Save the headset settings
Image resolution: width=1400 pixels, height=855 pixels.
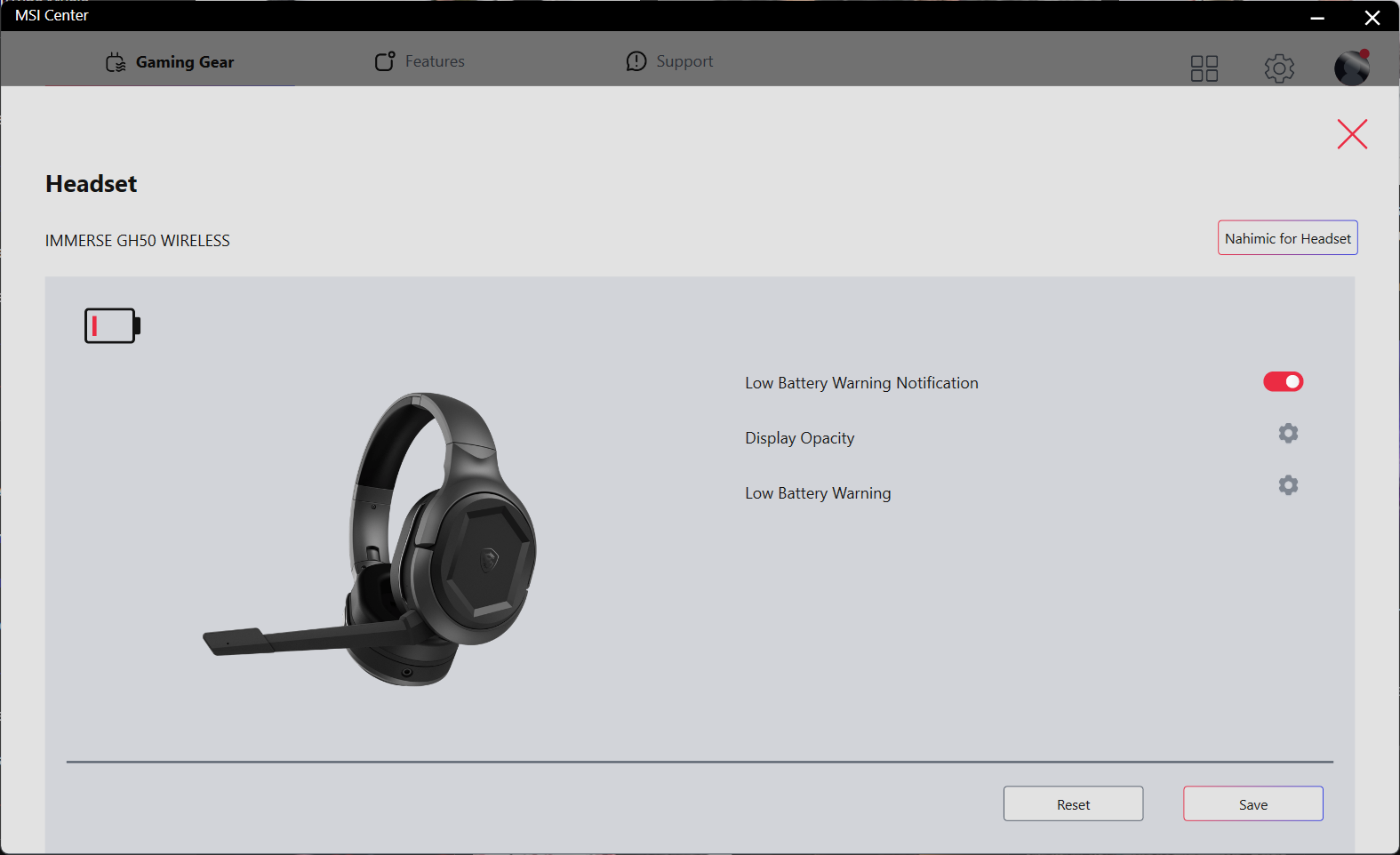[1252, 804]
